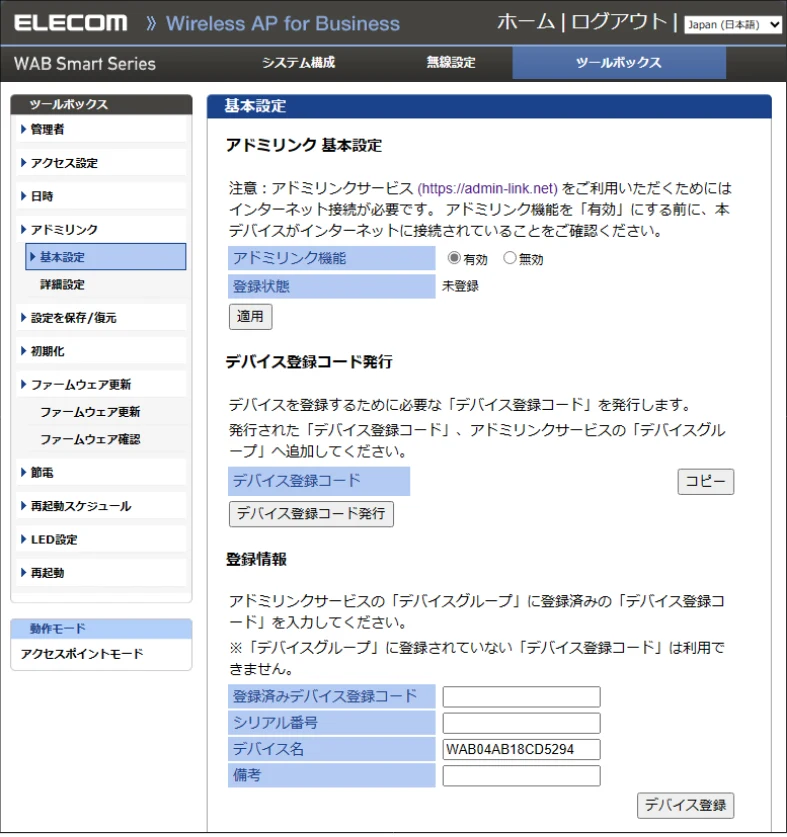Click the 適用 button
This screenshot has height=837, width=787.
pos(250,317)
